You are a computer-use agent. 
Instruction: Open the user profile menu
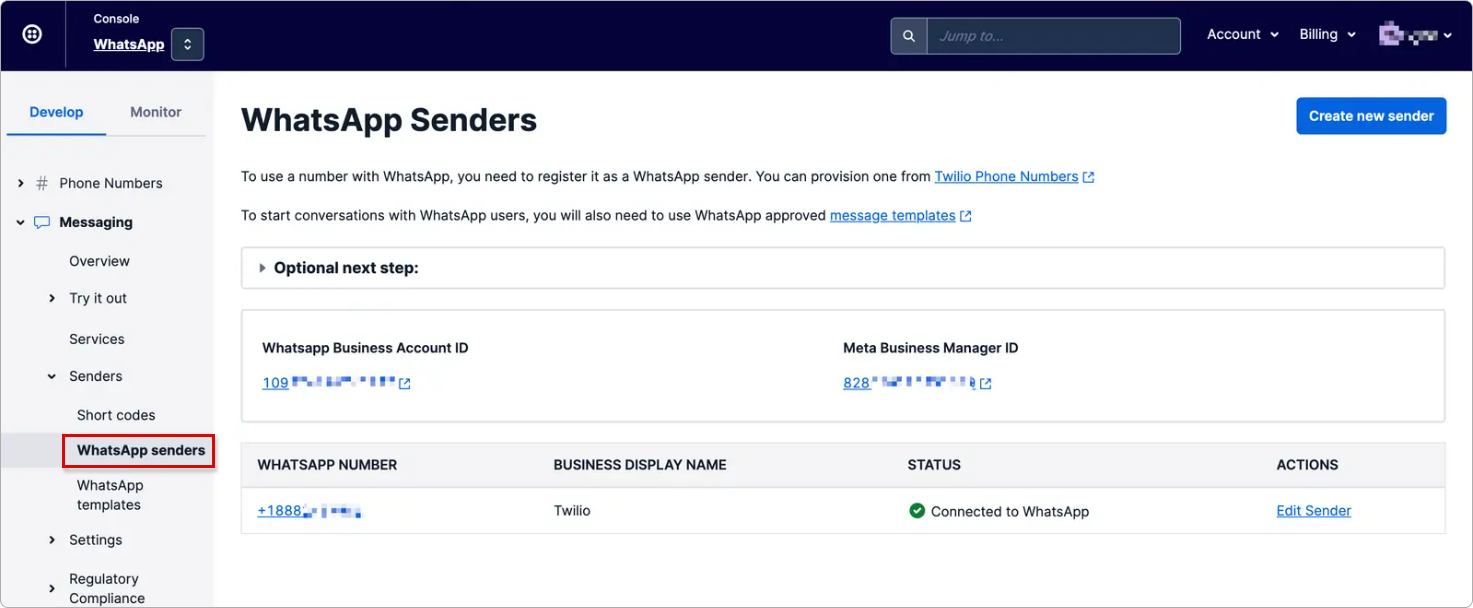point(1415,35)
